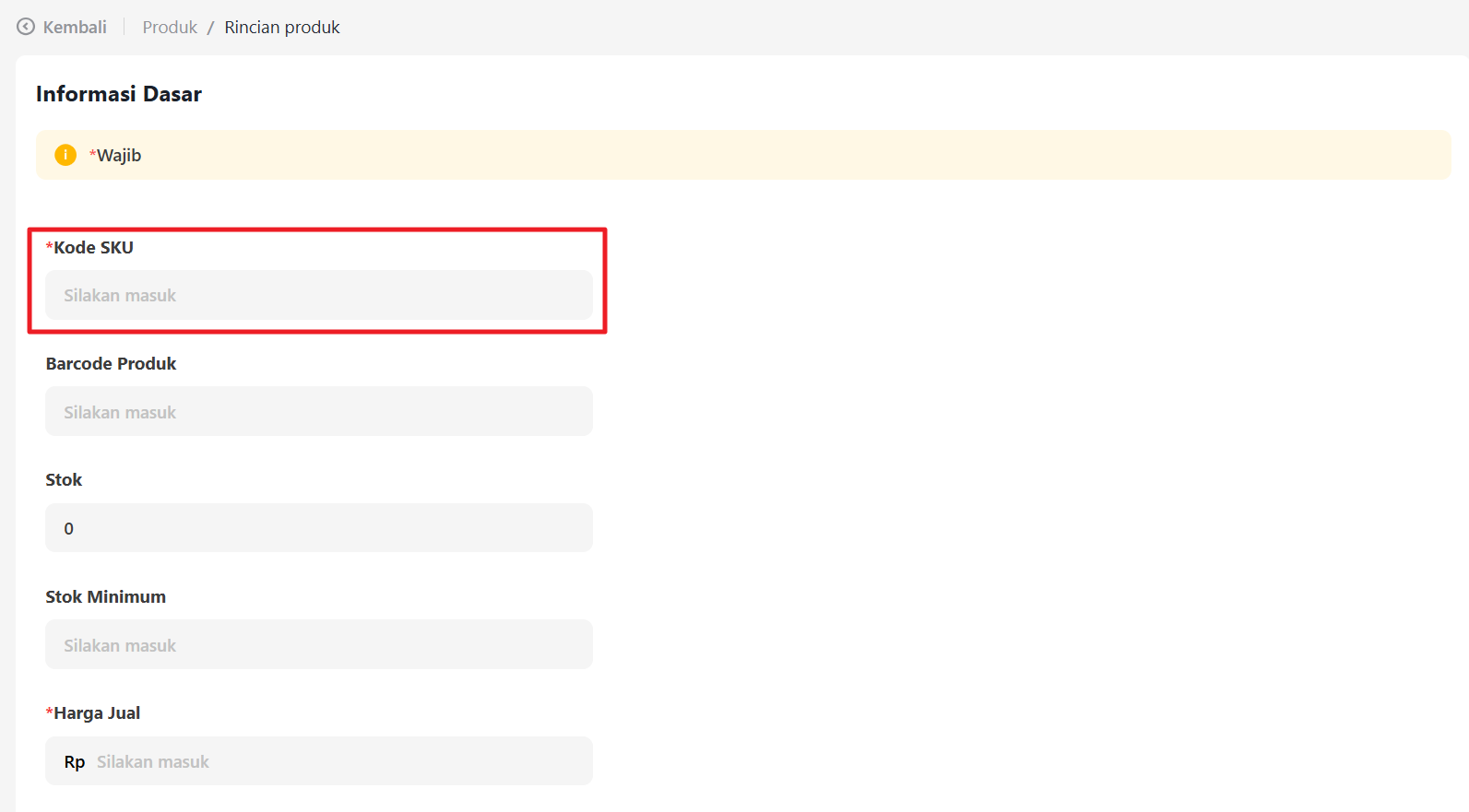
Task: Click the Stok Minimum label
Action: [106, 596]
